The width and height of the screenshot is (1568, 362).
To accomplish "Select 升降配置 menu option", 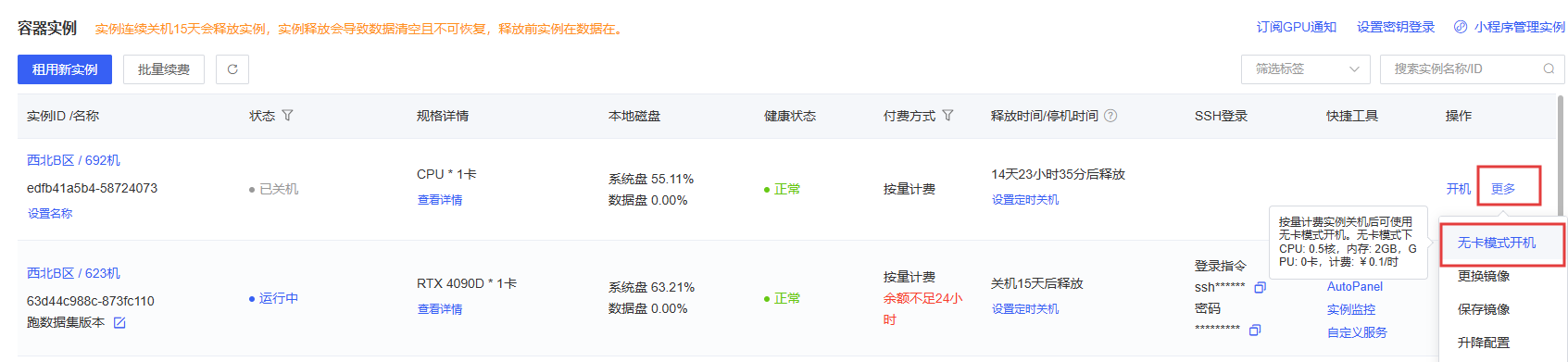I will 1484,343.
